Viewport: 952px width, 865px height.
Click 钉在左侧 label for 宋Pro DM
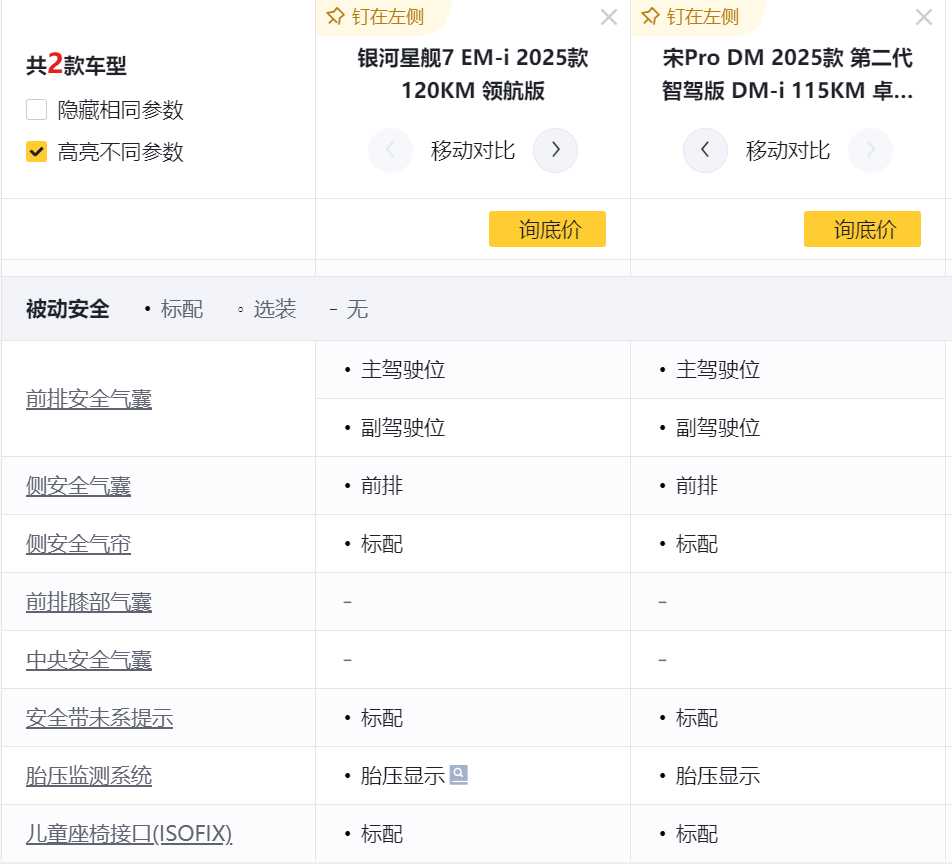tap(703, 17)
